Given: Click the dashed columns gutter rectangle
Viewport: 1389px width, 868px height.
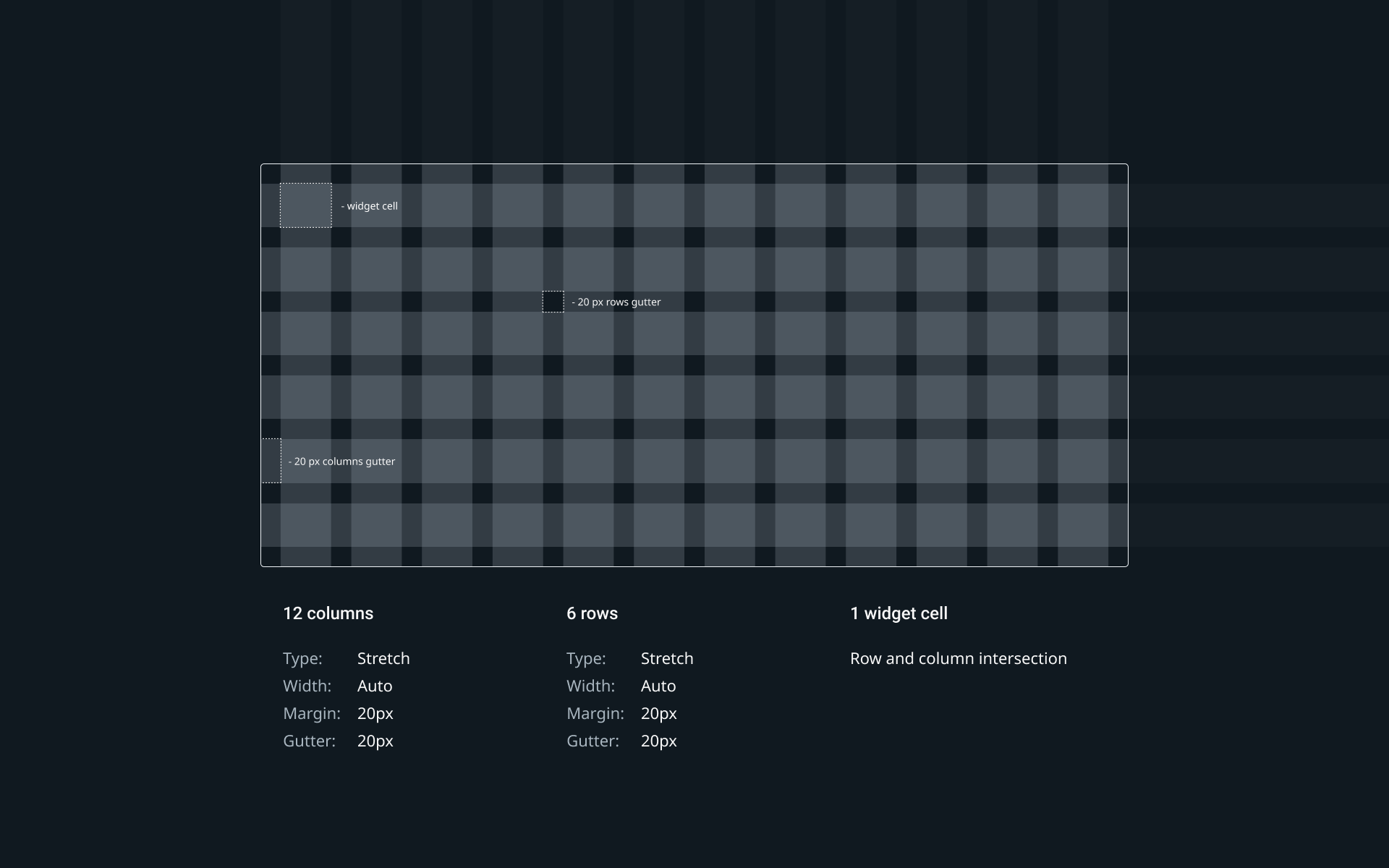Looking at the screenshot, I should click(x=272, y=461).
